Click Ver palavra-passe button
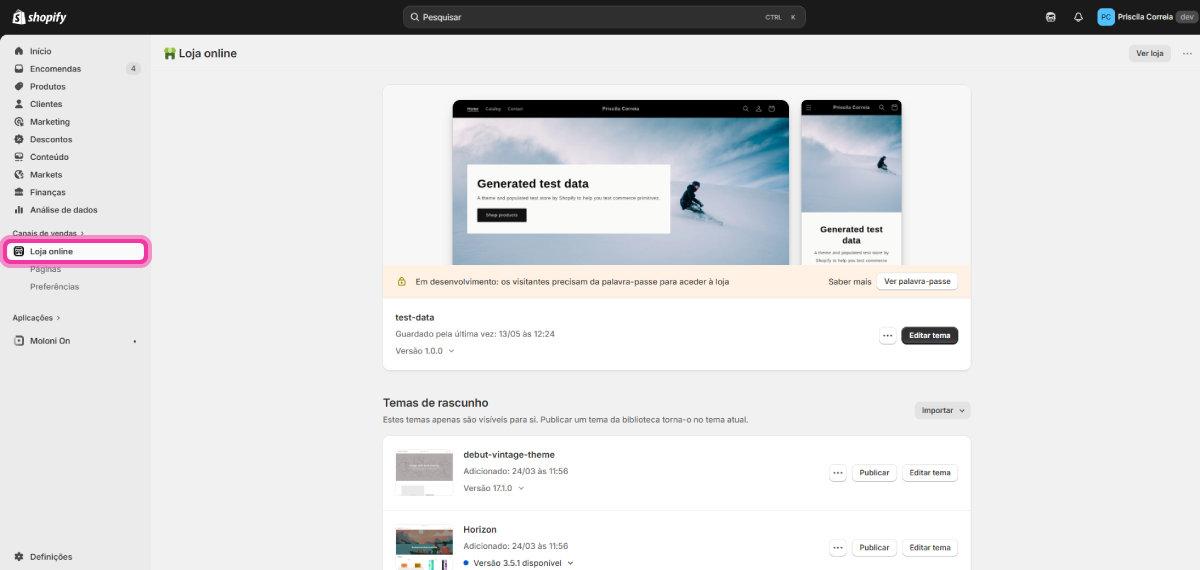This screenshot has height=570, width=1200. coord(917,282)
